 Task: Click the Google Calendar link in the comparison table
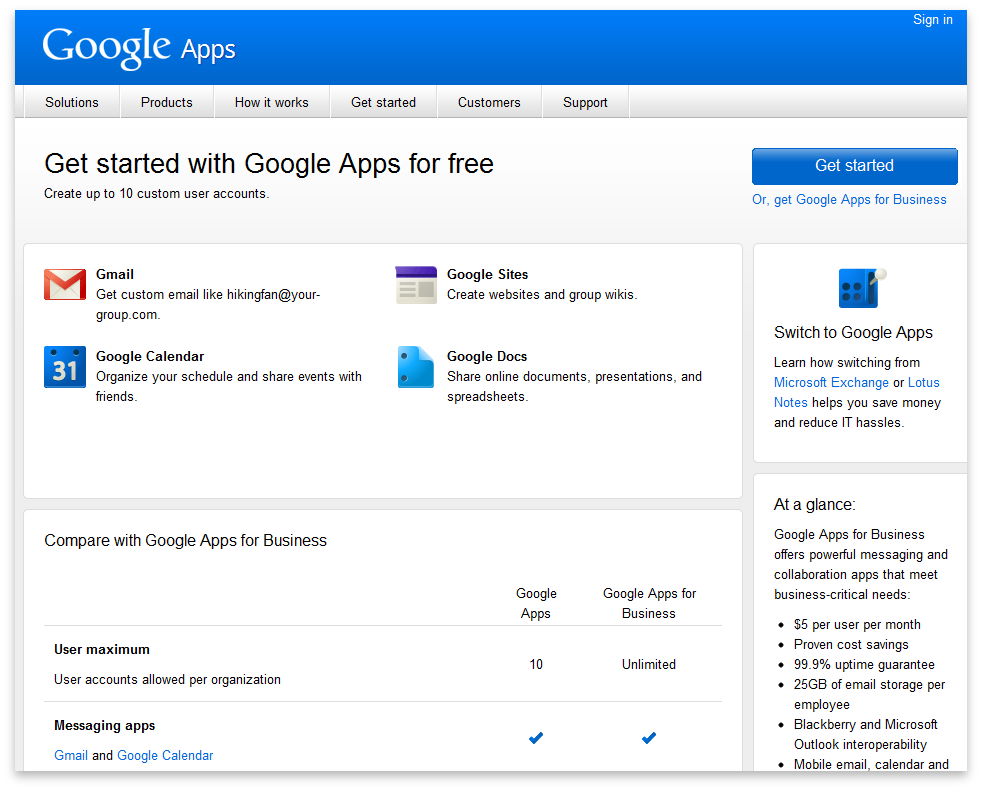[x=165, y=755]
